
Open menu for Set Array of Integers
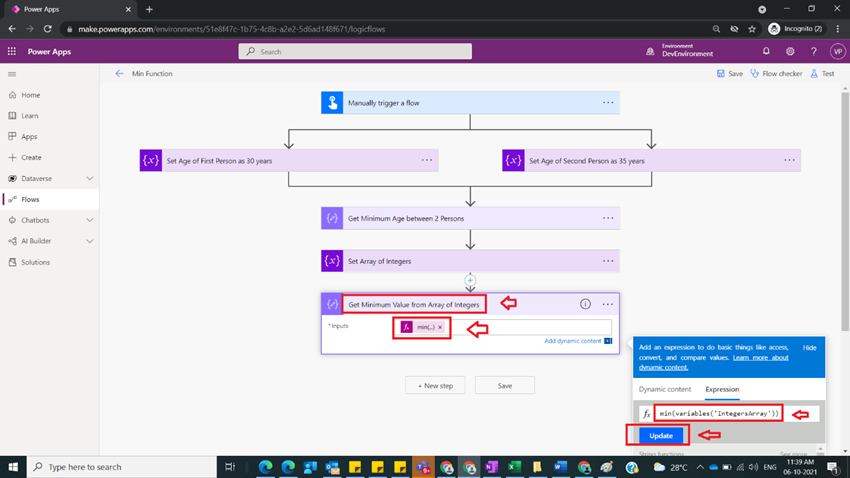(608, 261)
